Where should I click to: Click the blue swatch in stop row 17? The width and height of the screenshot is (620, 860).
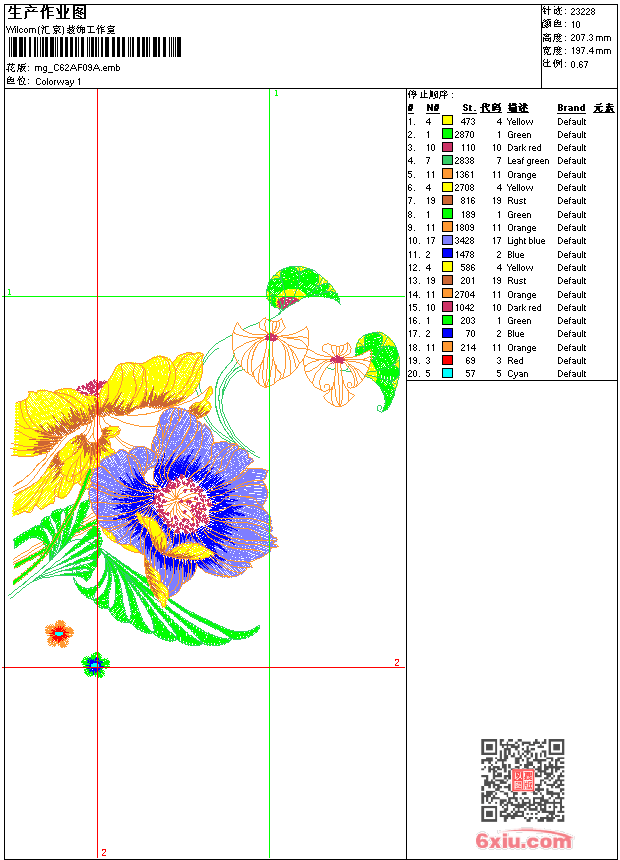coord(447,333)
